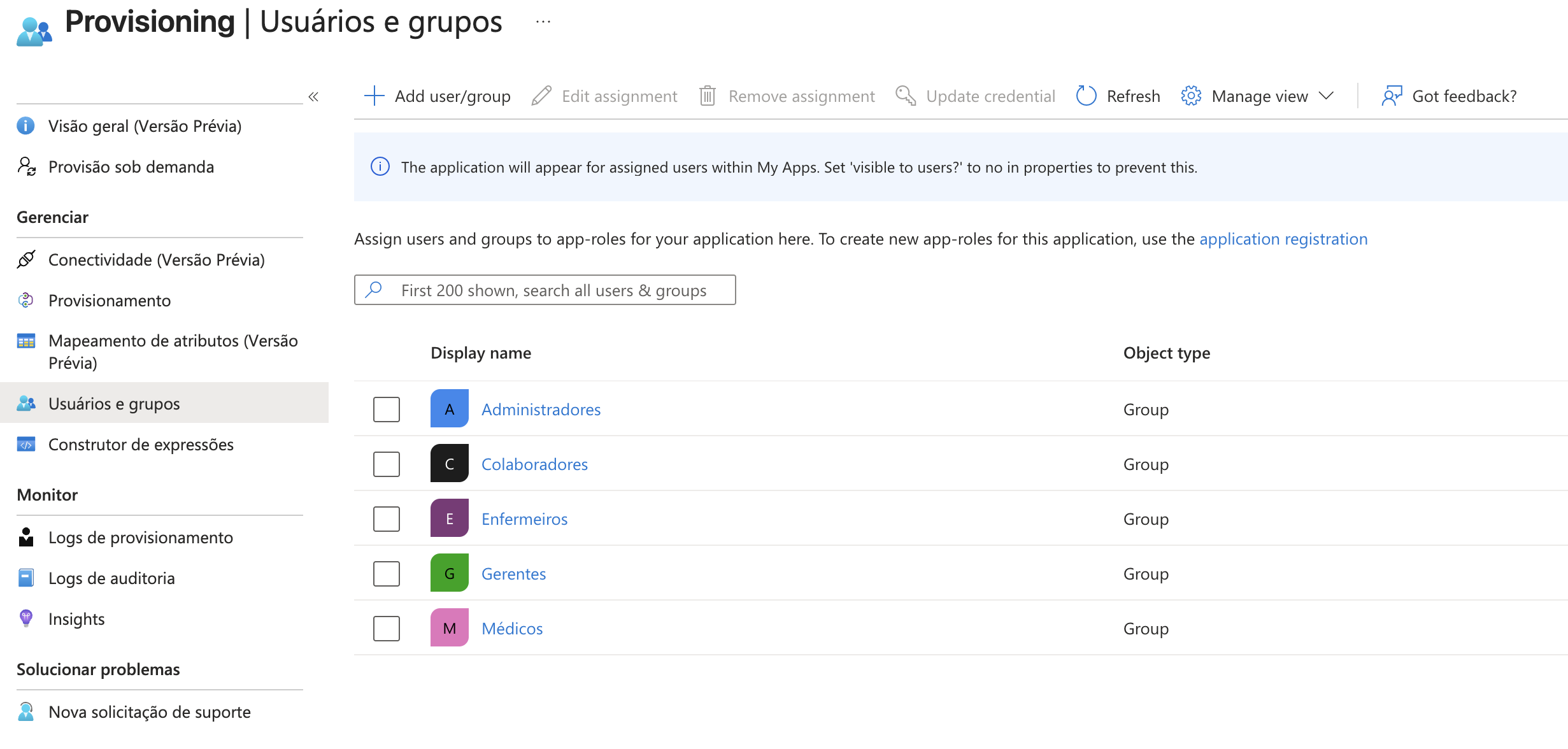This screenshot has width=1568, height=749.
Task: Open Provisionamento in the sidebar
Action: pos(110,300)
